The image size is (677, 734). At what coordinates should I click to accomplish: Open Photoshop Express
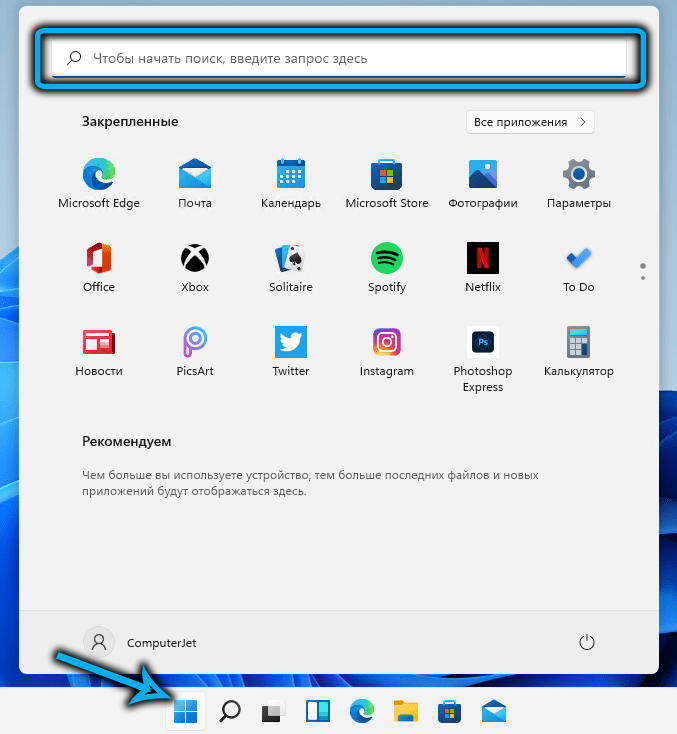[x=482, y=343]
